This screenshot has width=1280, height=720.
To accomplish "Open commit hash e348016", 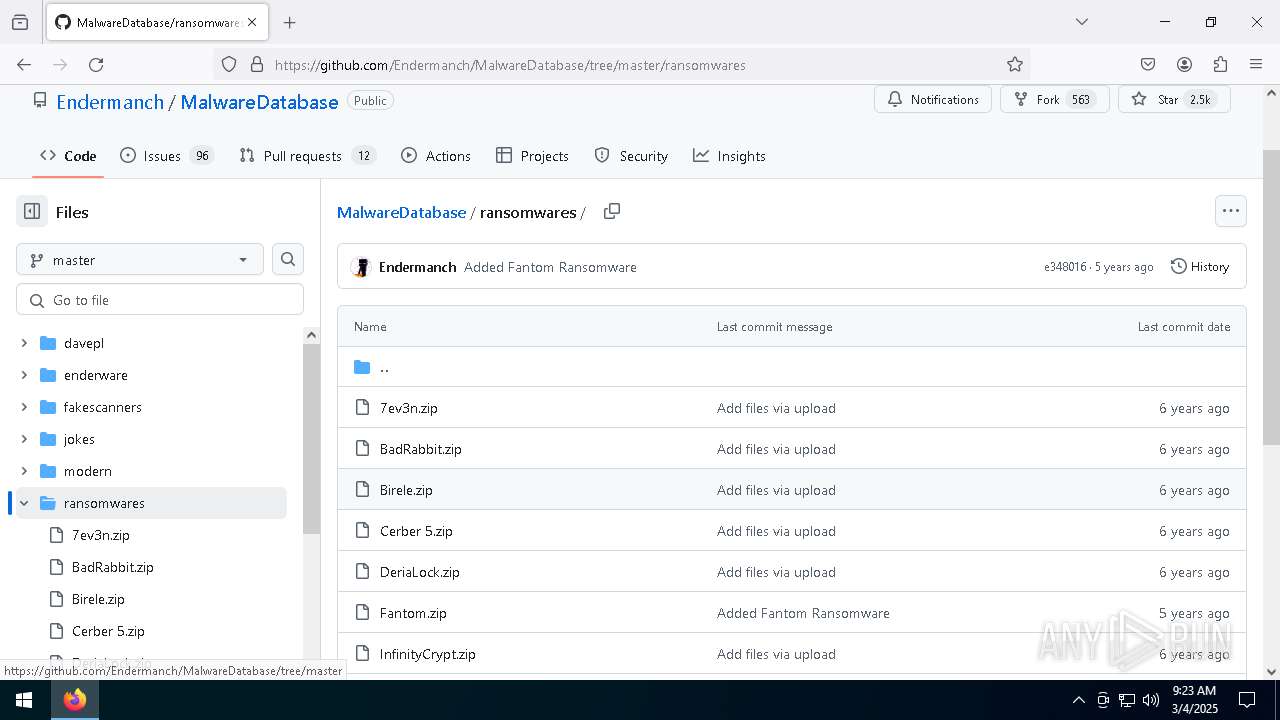I will tap(1065, 267).
